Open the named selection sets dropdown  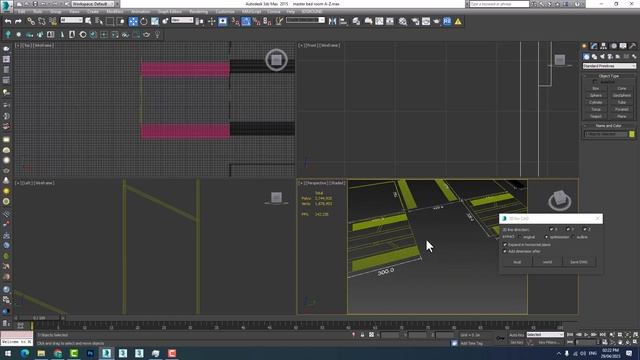305,20
